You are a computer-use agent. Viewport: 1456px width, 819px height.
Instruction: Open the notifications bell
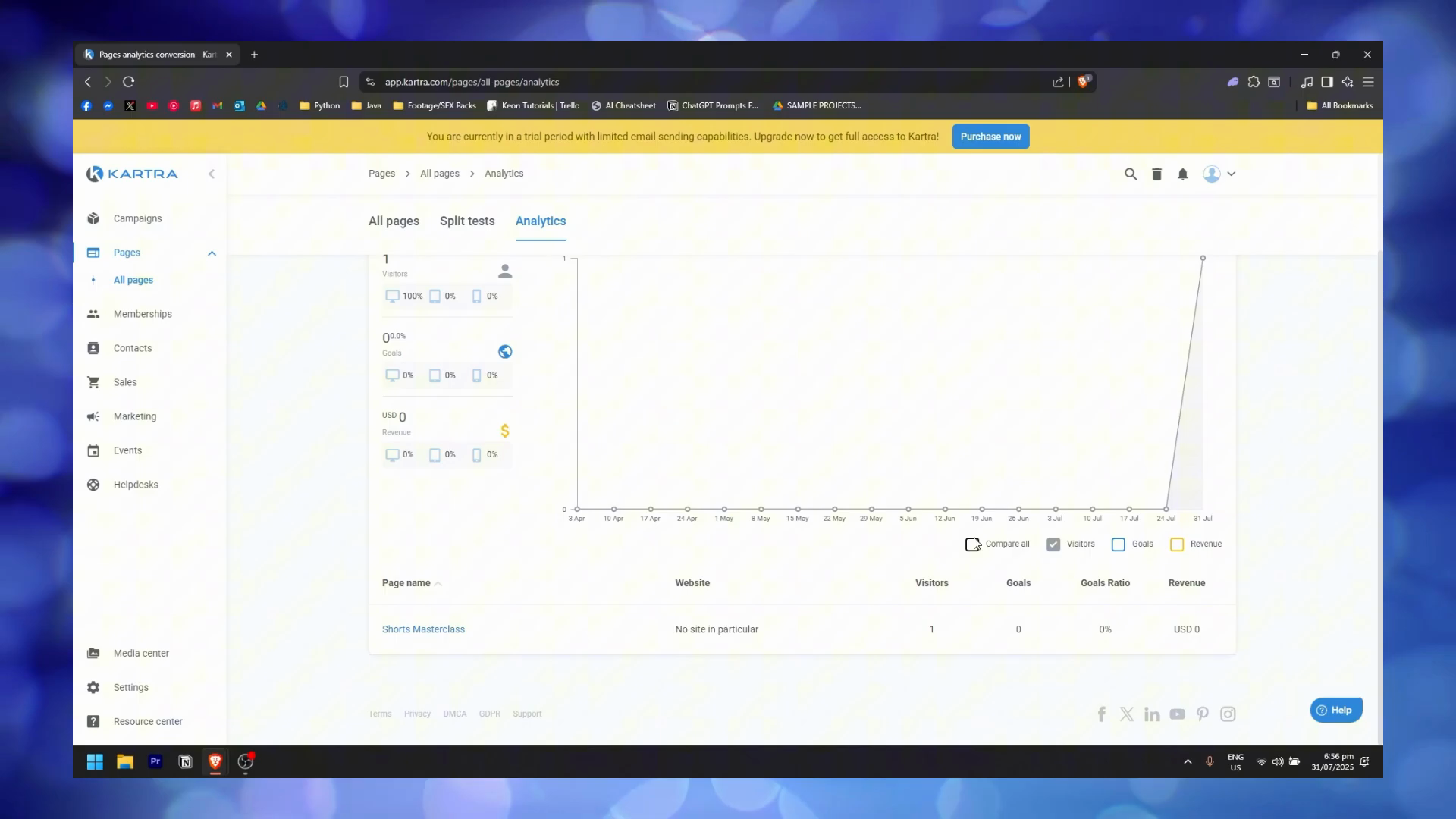click(x=1182, y=174)
